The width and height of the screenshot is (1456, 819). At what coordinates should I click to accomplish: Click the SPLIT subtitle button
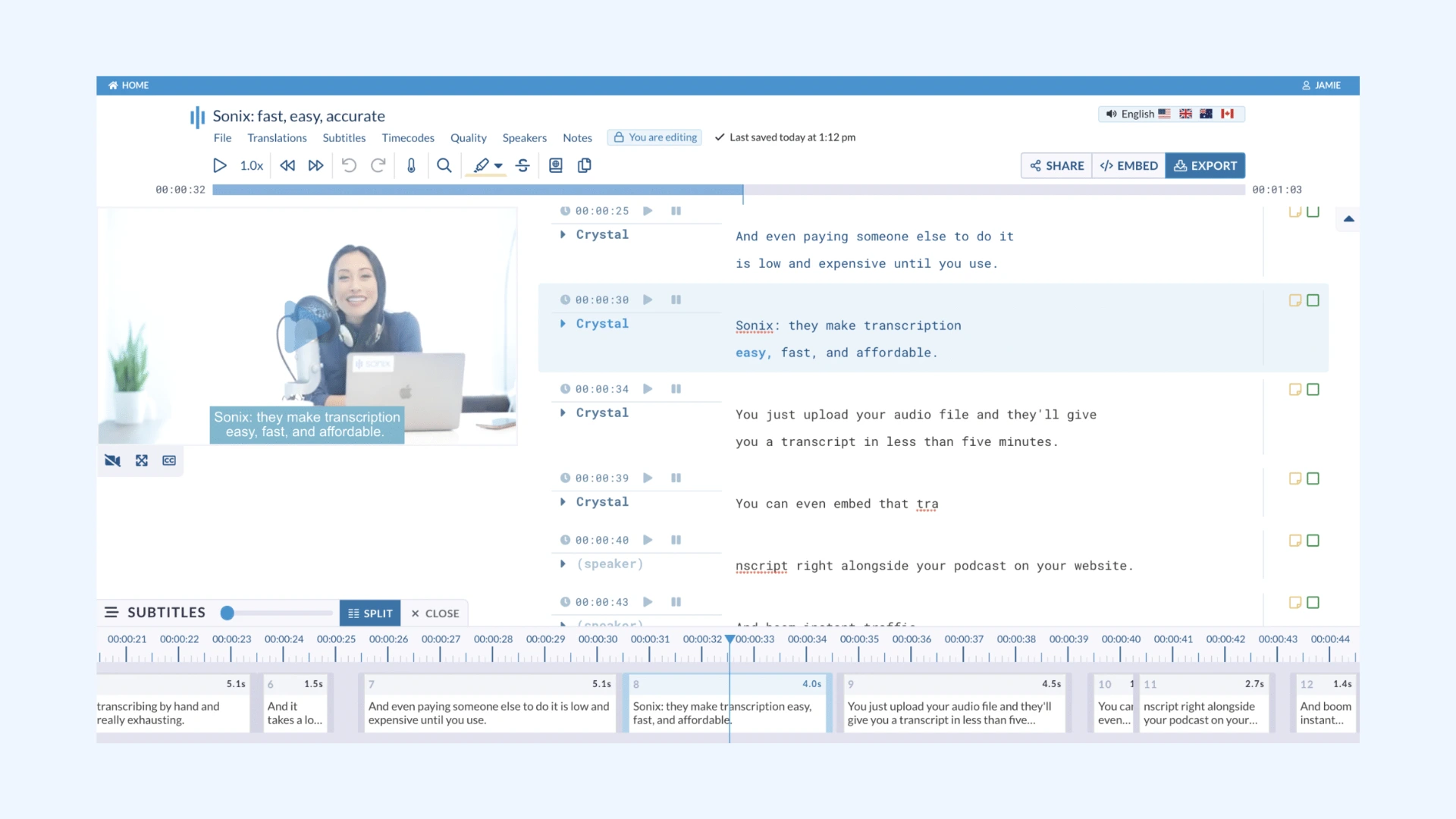pyautogui.click(x=370, y=613)
